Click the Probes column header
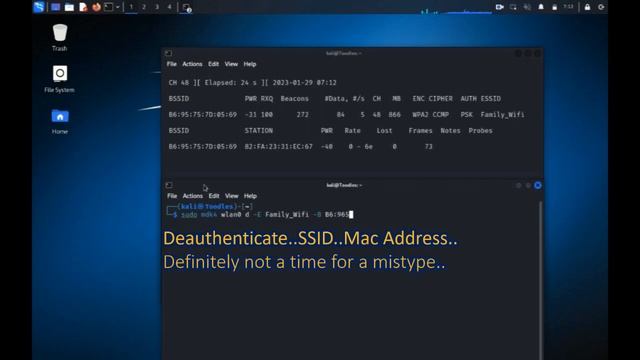 click(x=480, y=131)
